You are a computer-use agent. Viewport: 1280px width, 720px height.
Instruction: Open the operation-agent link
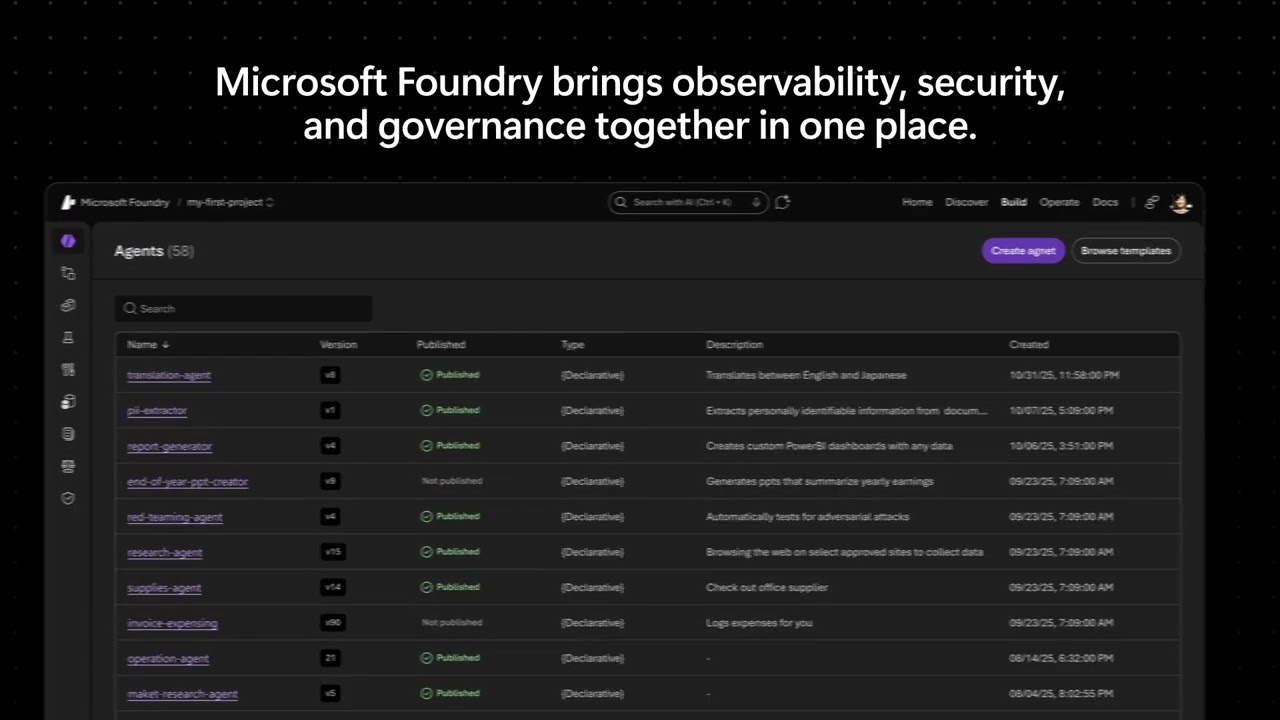click(168, 658)
